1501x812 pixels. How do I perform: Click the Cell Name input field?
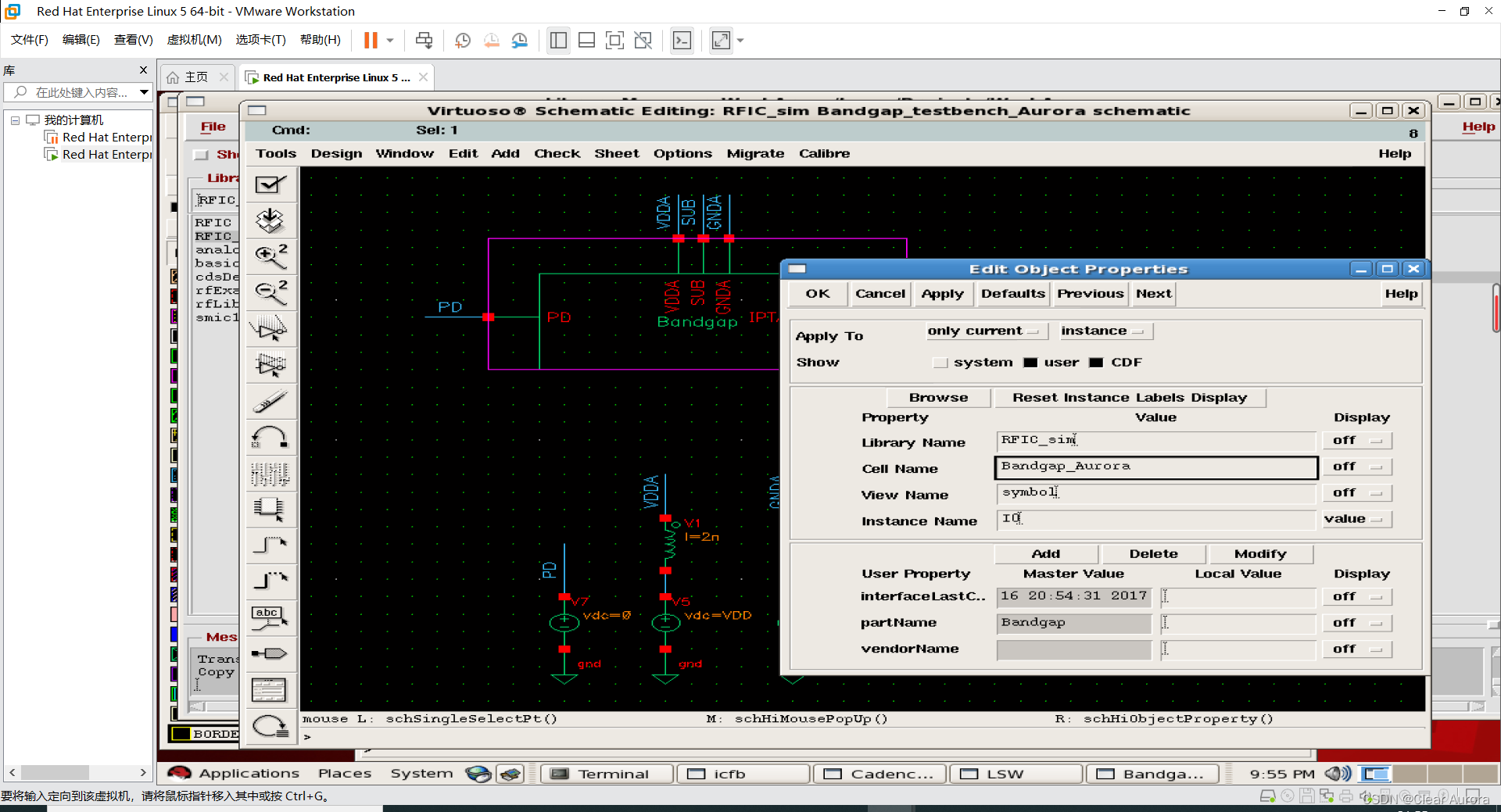(1156, 467)
